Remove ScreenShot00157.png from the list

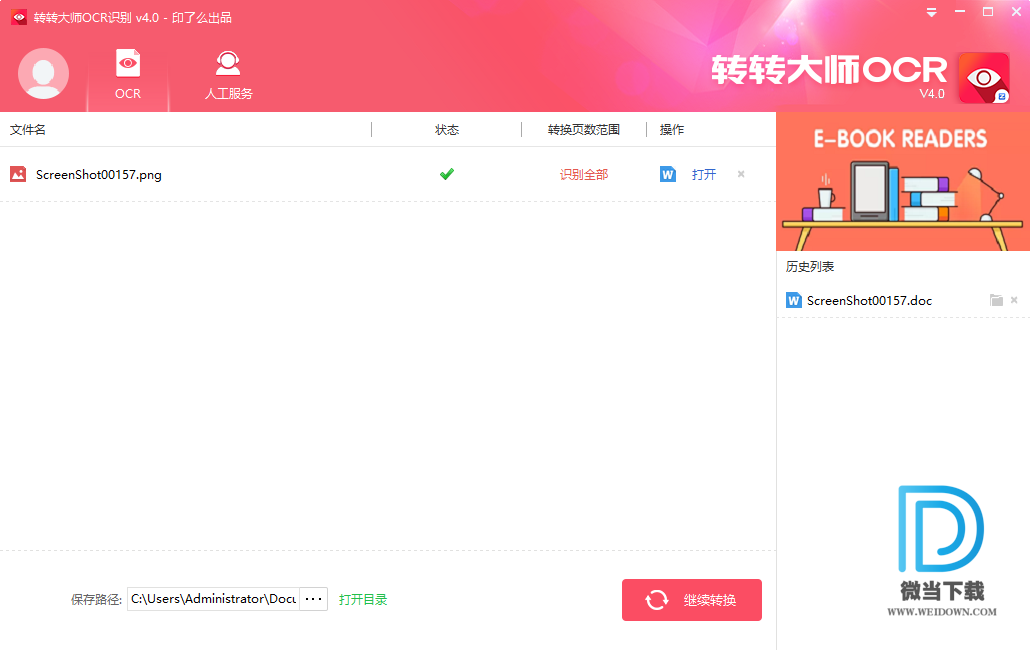[x=741, y=174]
